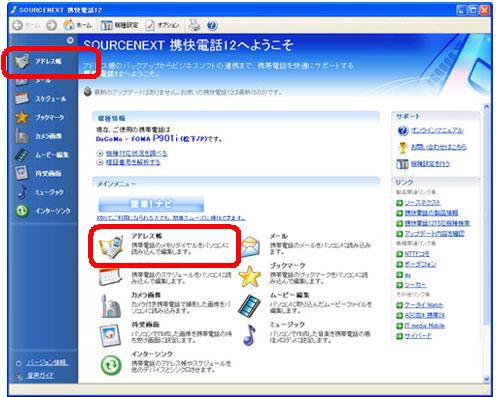Click the 音声ガイド link at sidebar bottom

pyautogui.click(x=40, y=375)
